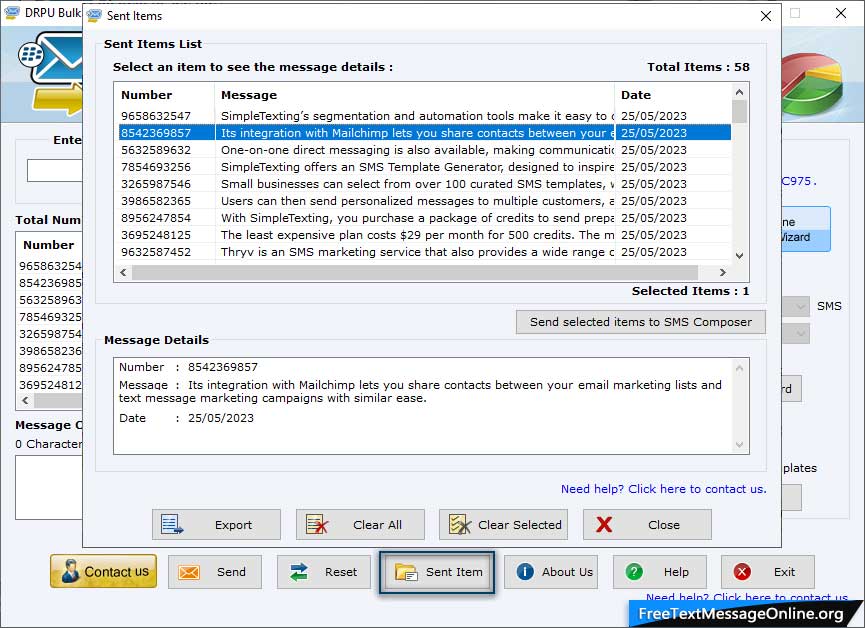
Task: Select the row with number 7854693256
Action: click(x=425, y=167)
